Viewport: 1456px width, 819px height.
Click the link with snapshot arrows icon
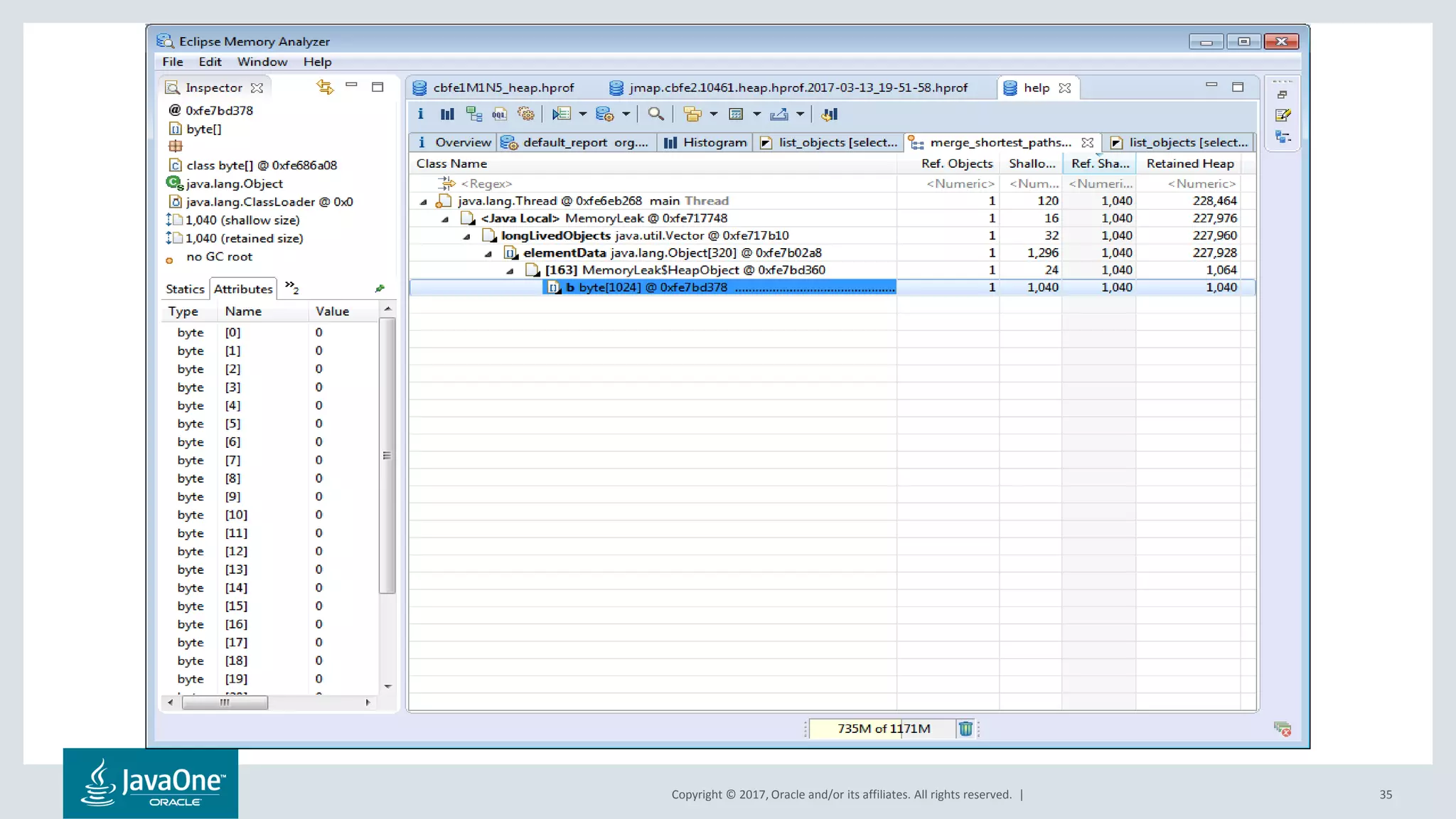click(x=325, y=87)
